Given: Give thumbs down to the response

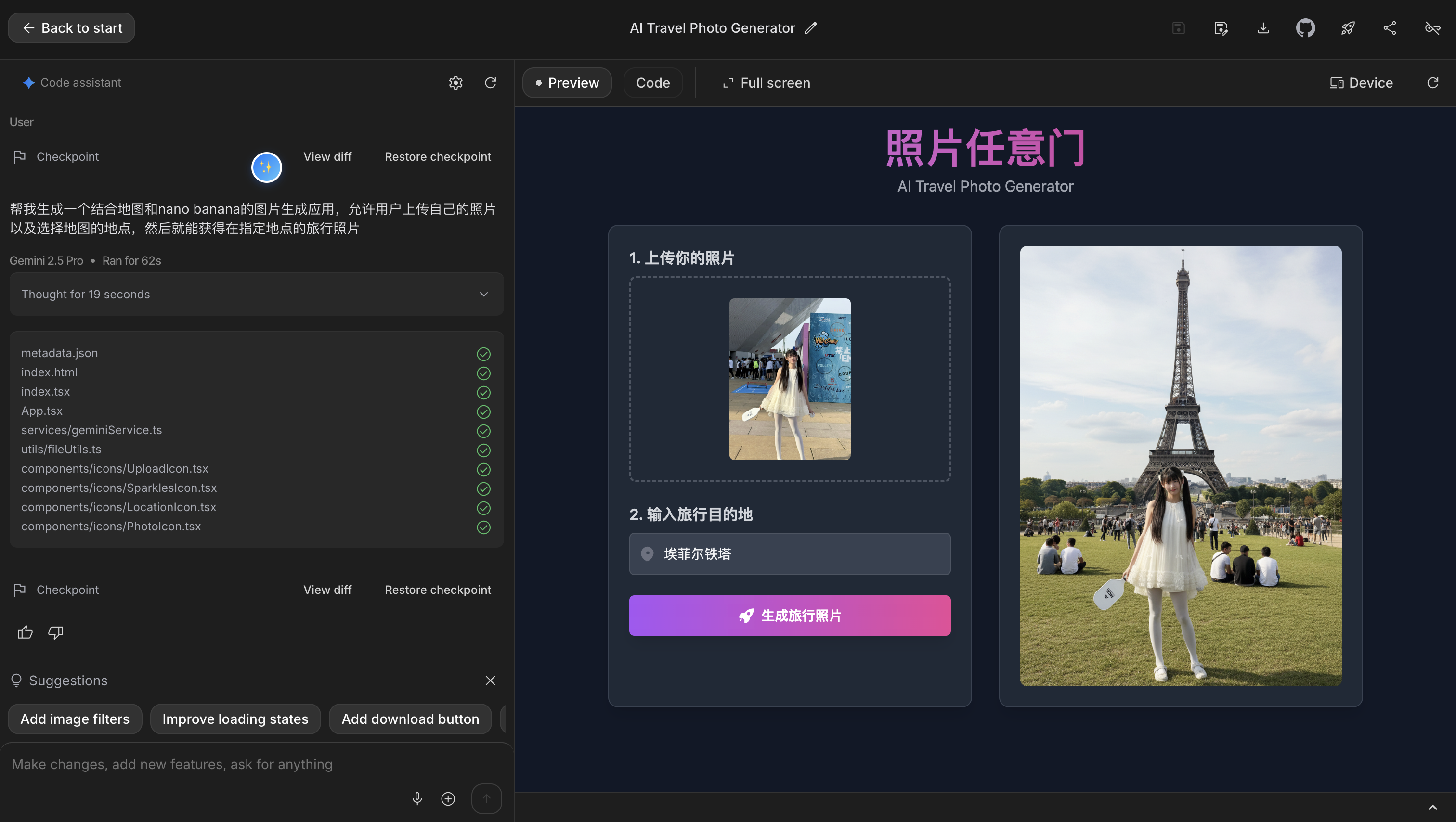Looking at the screenshot, I should pos(55,632).
